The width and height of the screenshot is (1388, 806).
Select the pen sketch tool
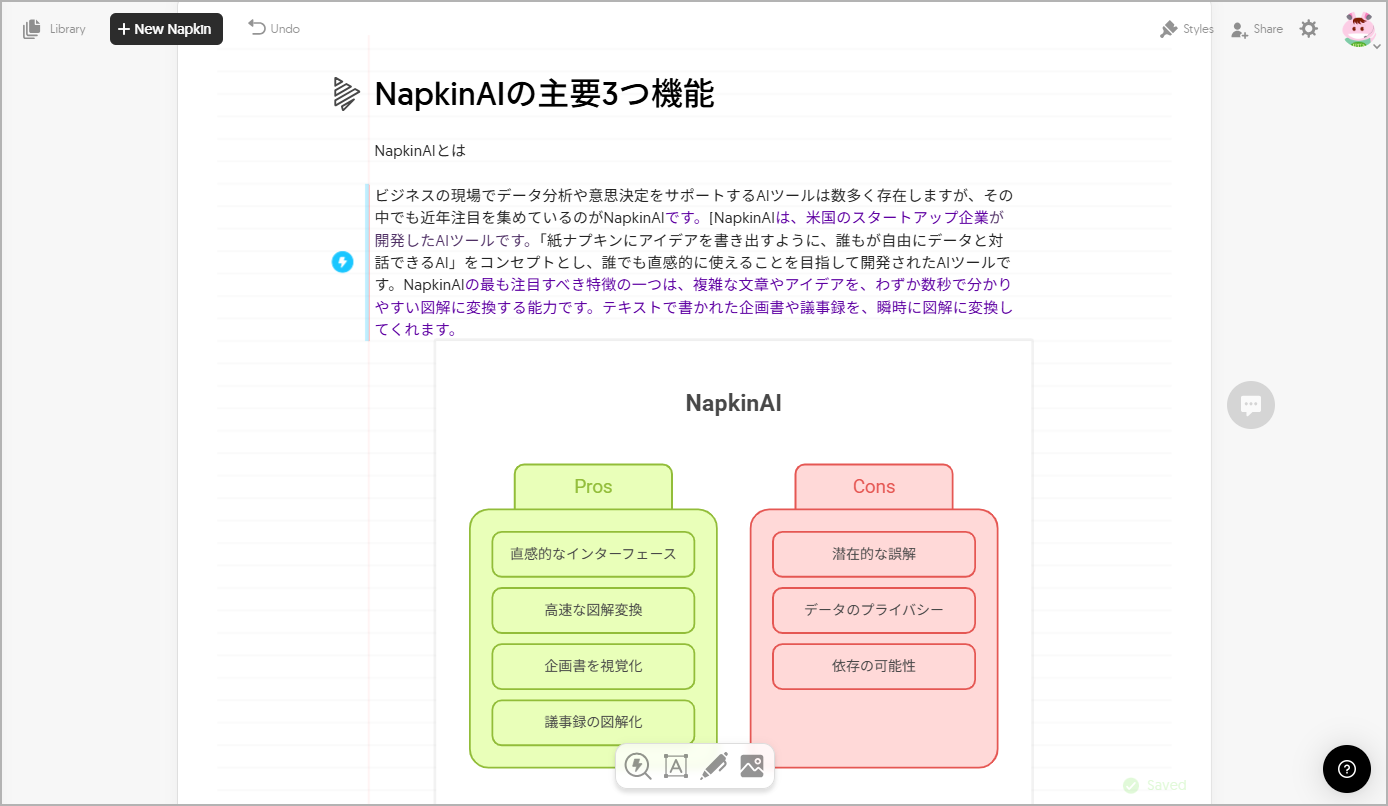coord(714,766)
